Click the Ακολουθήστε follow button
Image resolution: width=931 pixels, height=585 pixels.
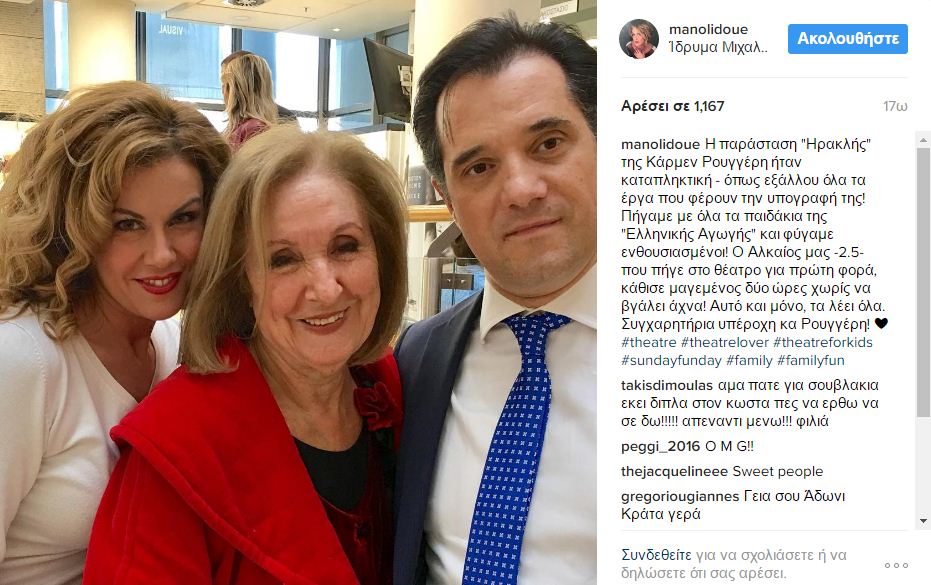coord(848,39)
